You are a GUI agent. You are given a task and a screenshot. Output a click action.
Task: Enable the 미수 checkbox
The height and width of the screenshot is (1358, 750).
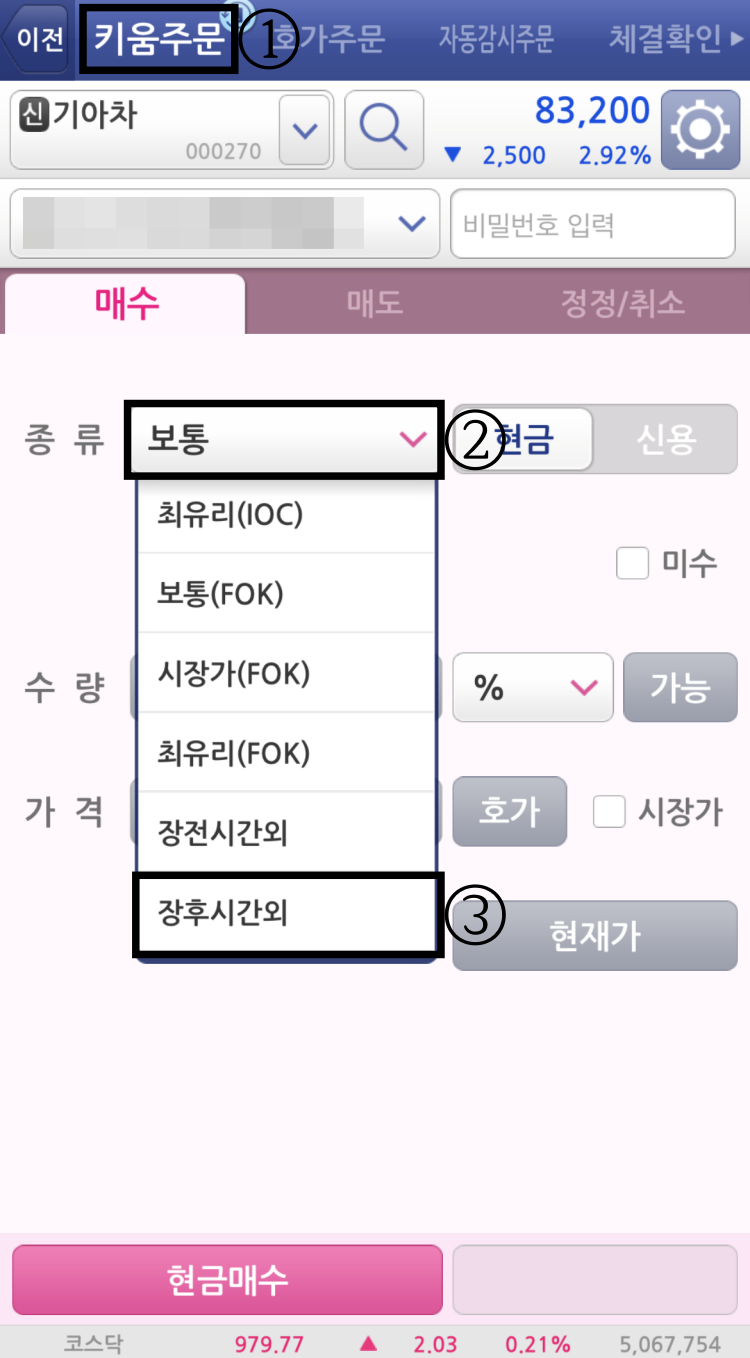tap(632, 563)
